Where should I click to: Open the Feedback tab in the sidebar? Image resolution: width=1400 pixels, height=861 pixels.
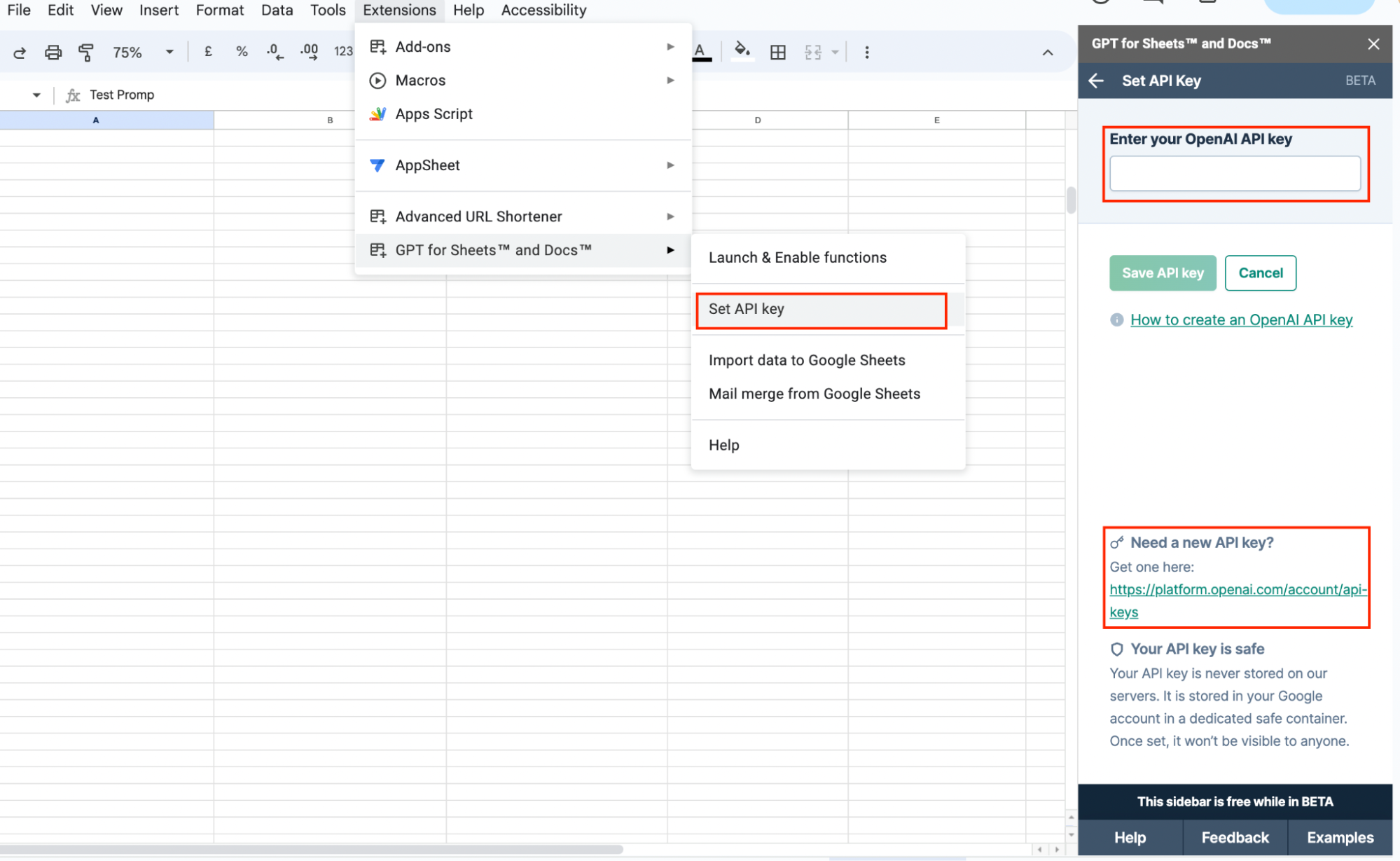(1235, 838)
